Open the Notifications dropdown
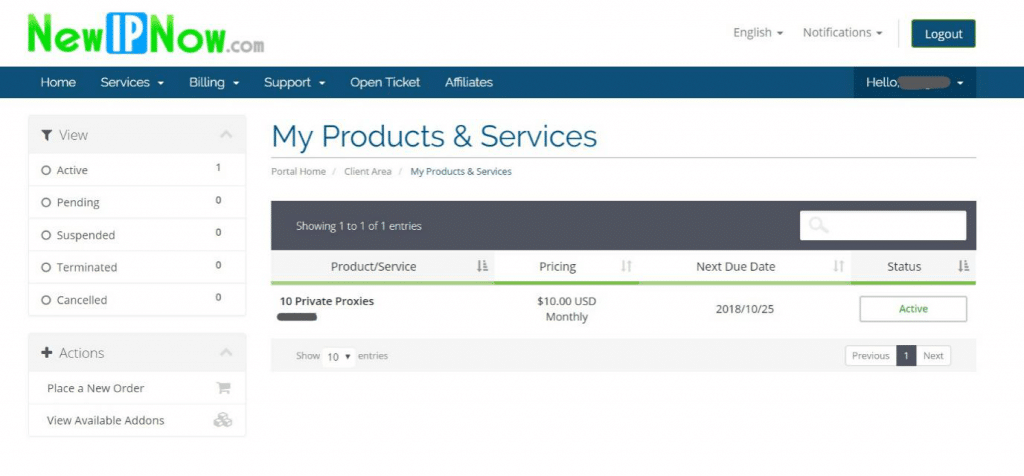Image resolution: width=1024 pixels, height=476 pixels. tap(842, 33)
